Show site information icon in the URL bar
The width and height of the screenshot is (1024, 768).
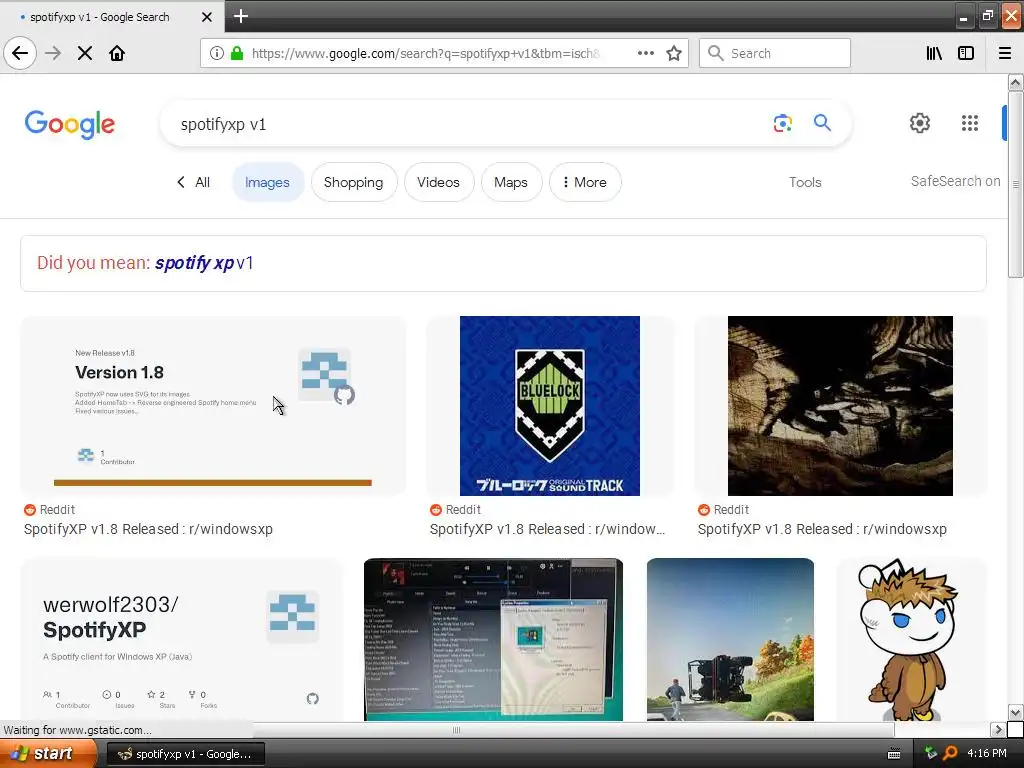(217, 53)
